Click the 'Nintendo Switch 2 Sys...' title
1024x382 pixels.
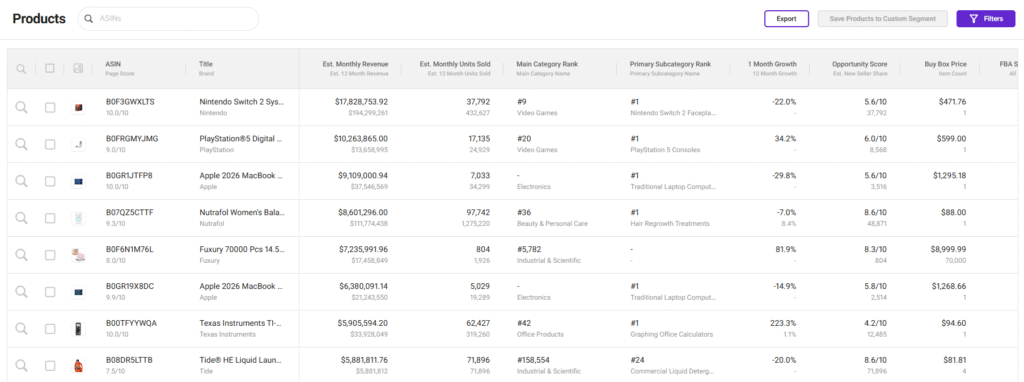242,102
